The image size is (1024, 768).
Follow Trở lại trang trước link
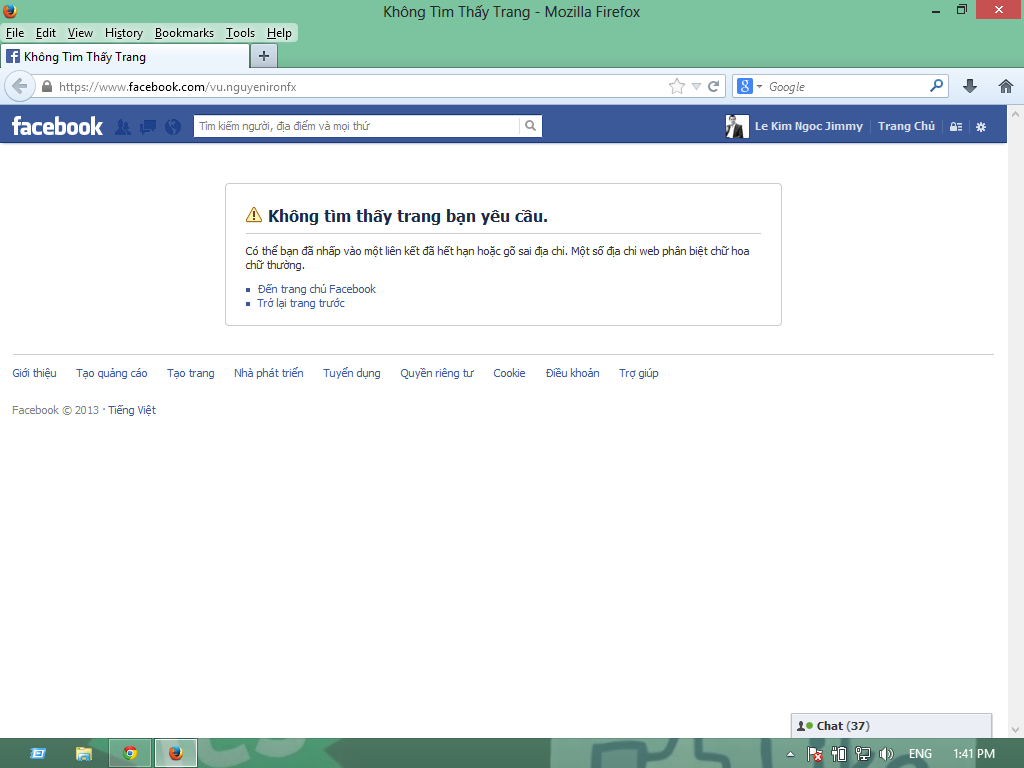pos(301,303)
